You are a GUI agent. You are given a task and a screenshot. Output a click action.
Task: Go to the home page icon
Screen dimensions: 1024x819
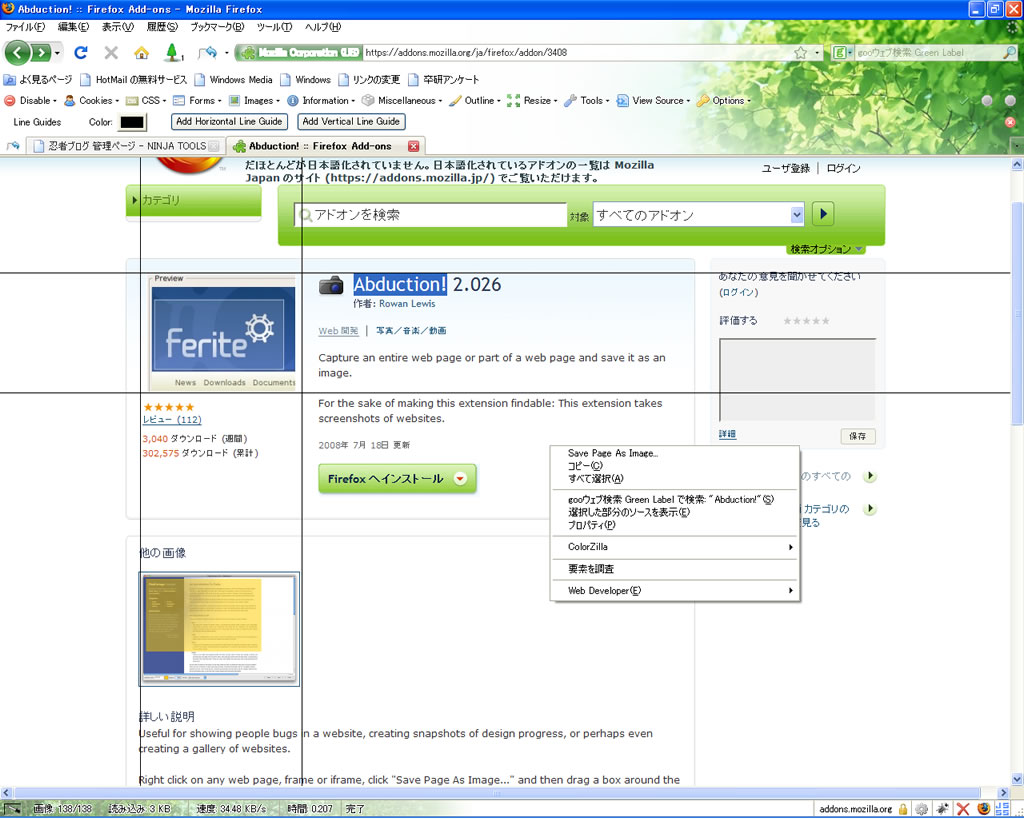click(x=141, y=52)
